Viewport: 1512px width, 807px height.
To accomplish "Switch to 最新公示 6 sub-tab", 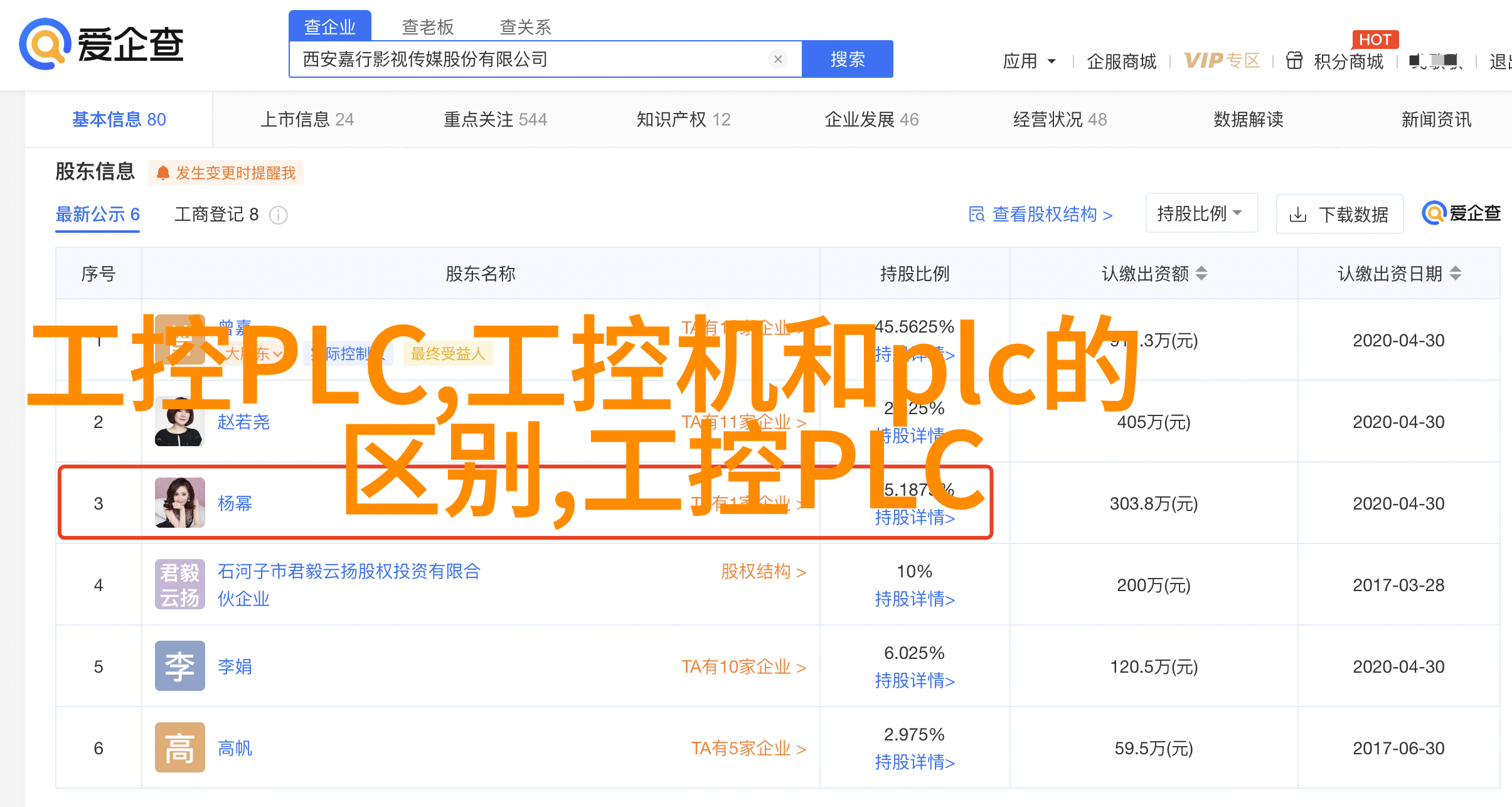I will pos(98,215).
